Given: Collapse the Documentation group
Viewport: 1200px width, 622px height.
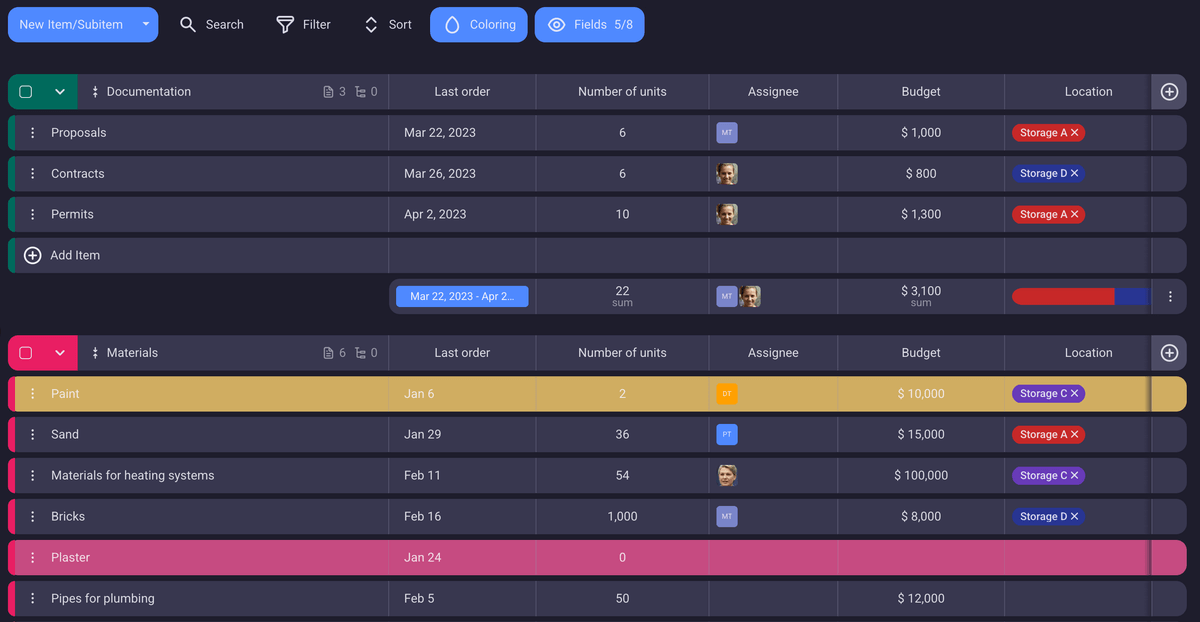Looking at the screenshot, I should click(x=58, y=91).
